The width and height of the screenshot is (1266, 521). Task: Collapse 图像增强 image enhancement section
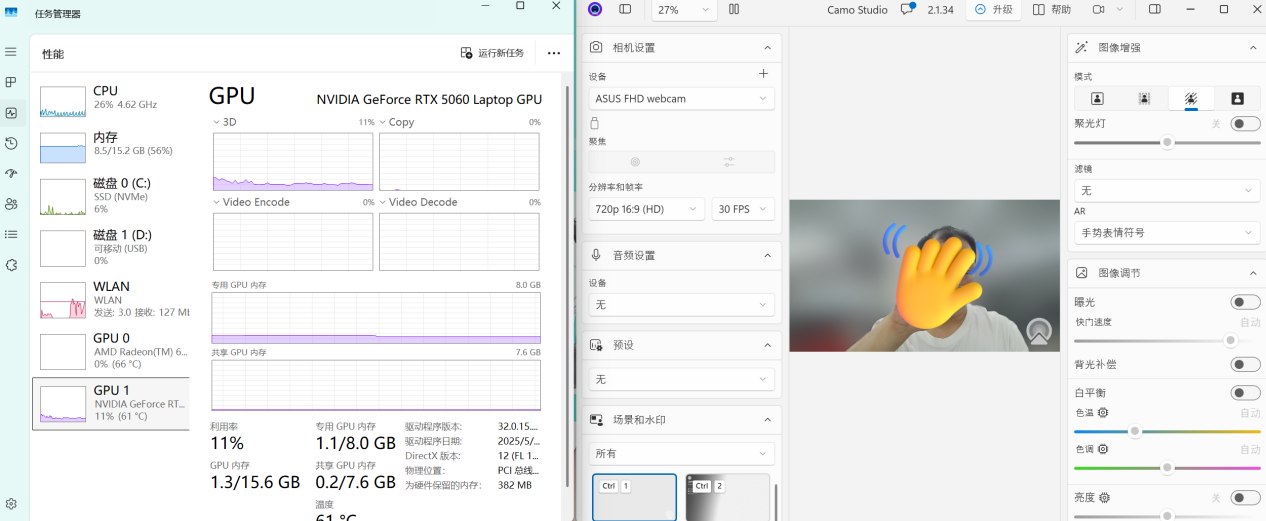(1253, 47)
